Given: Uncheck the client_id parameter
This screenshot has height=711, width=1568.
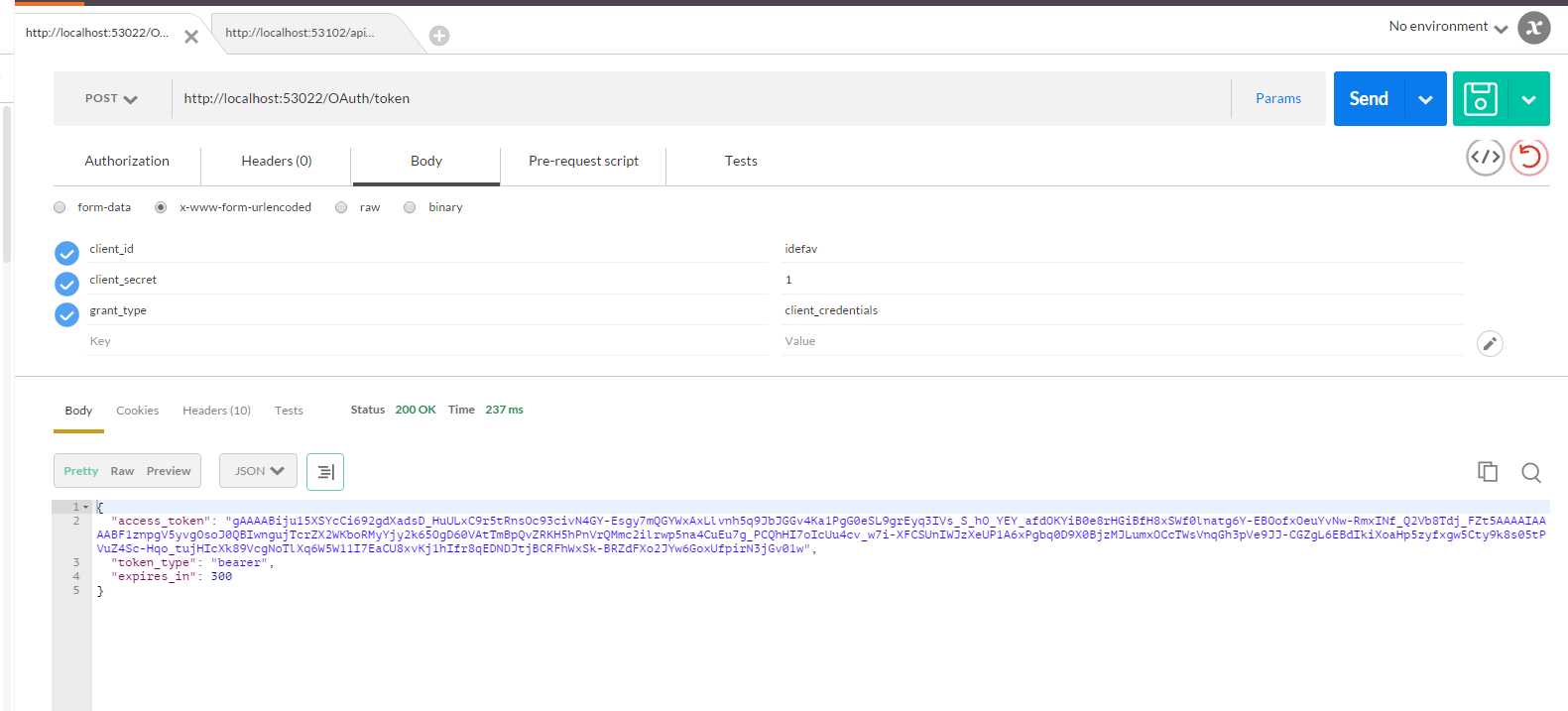Looking at the screenshot, I should point(66,253).
